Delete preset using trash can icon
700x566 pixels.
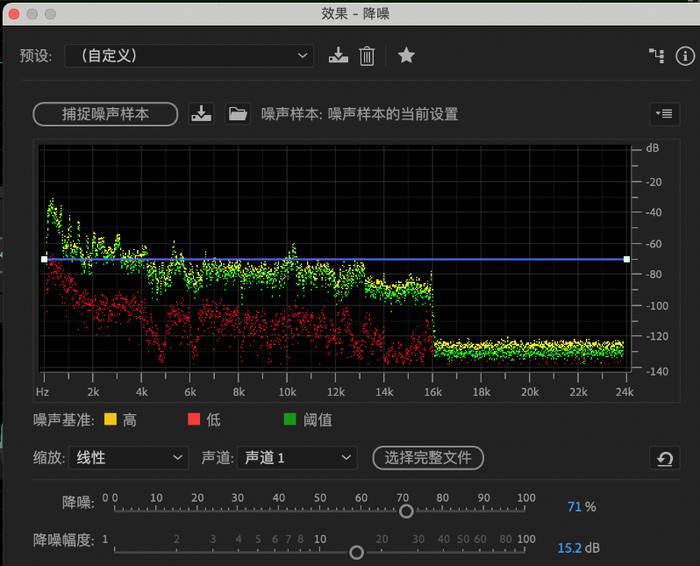367,56
